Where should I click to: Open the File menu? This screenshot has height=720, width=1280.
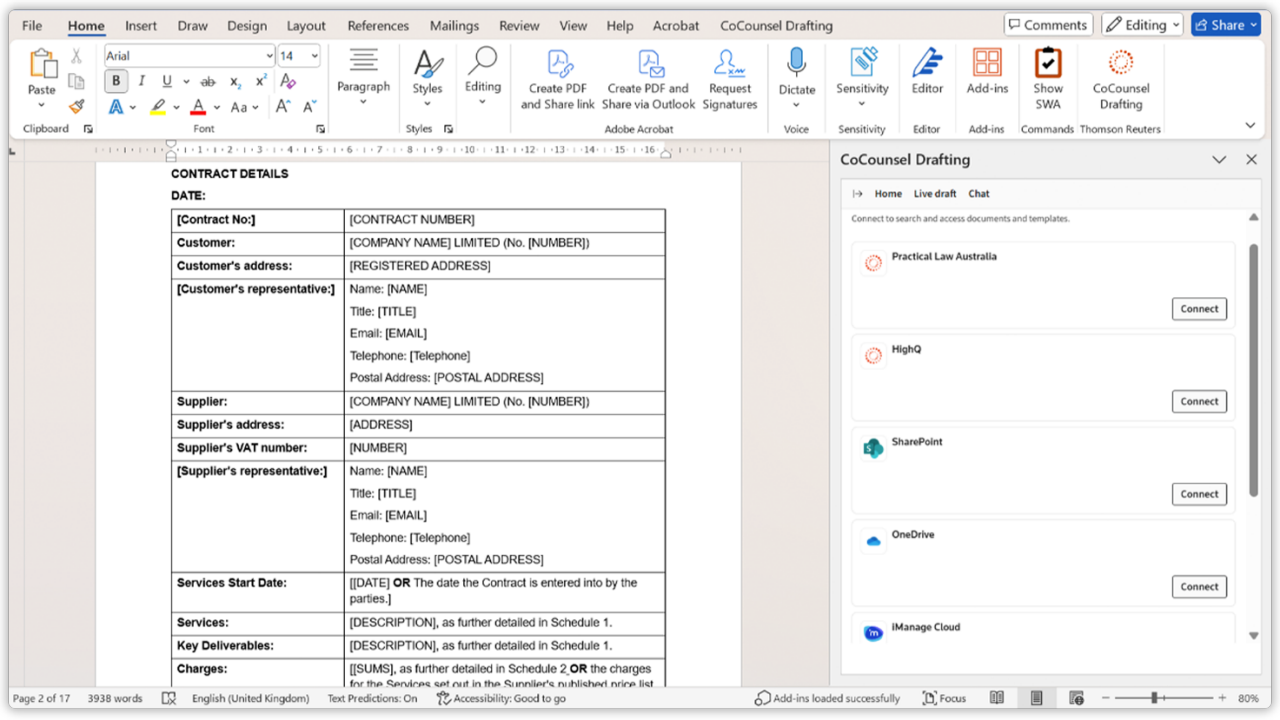[32, 26]
